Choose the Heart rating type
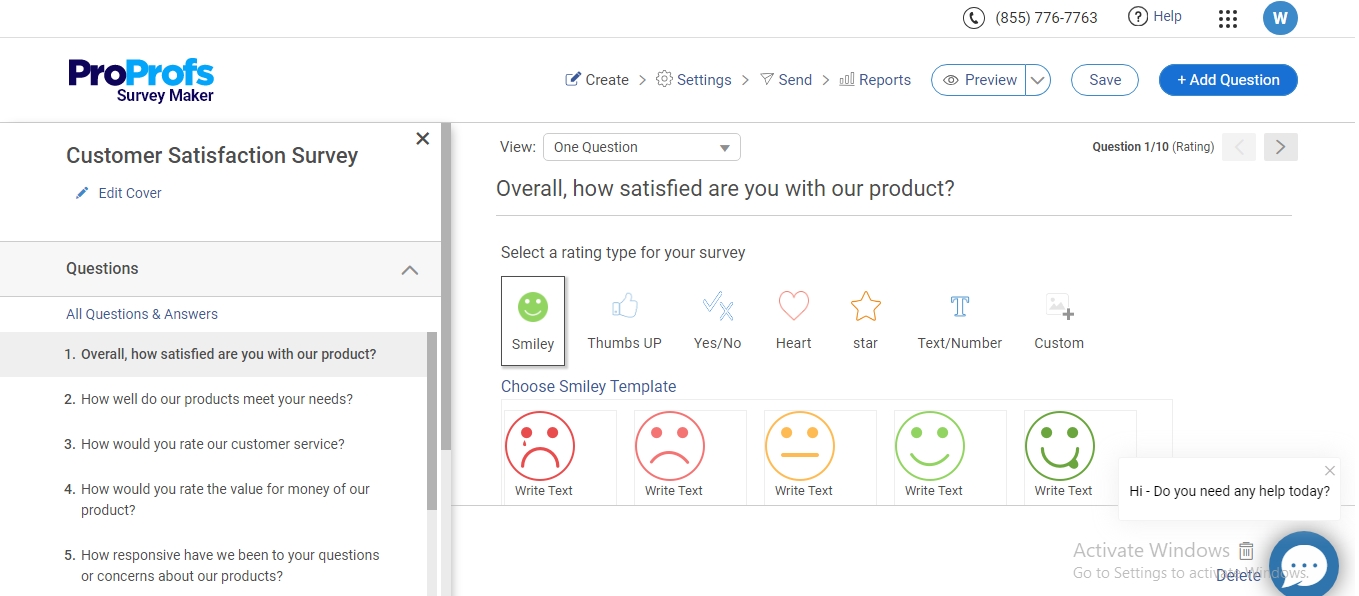 (x=793, y=318)
